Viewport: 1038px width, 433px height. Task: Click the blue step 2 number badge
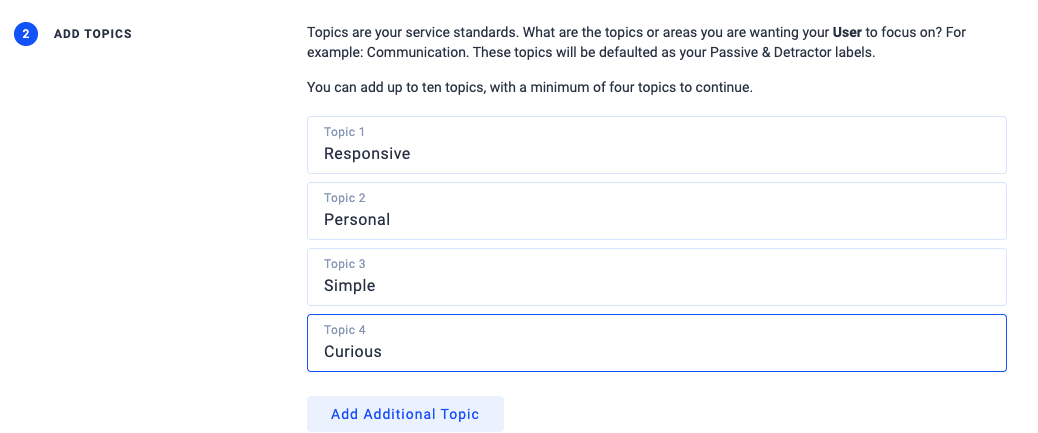(26, 34)
